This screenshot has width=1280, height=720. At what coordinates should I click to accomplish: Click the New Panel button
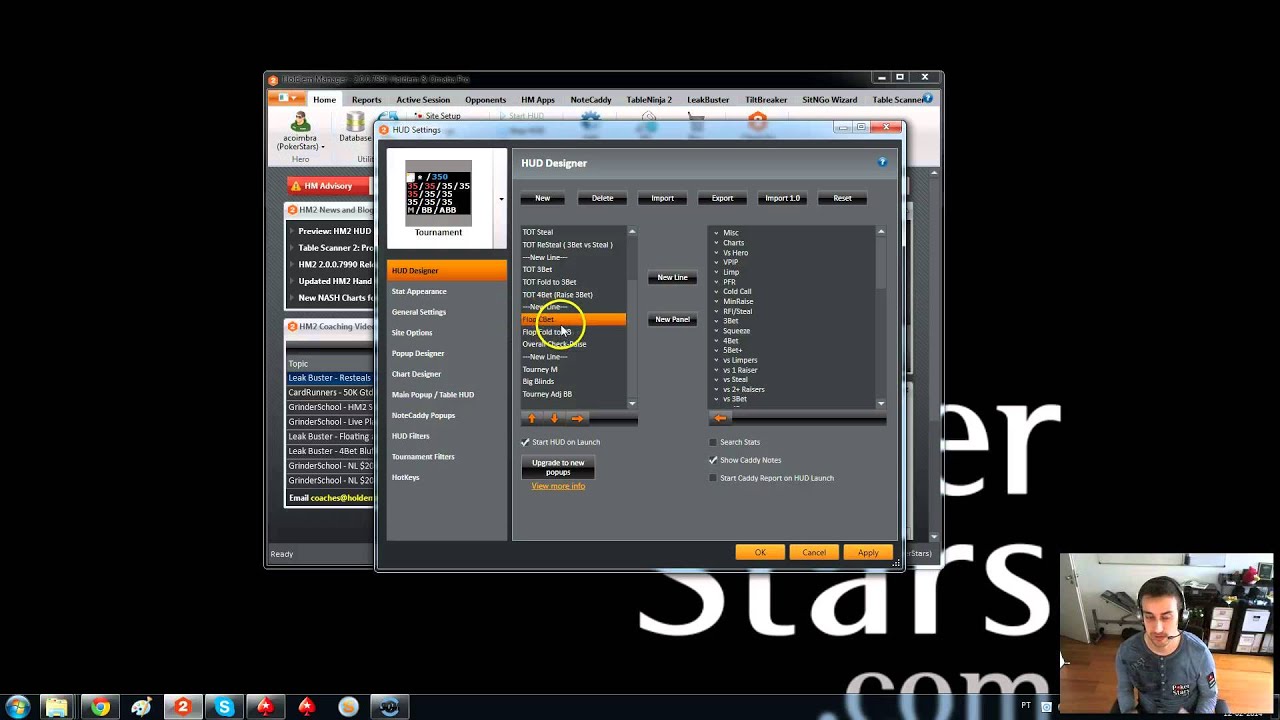click(x=672, y=319)
